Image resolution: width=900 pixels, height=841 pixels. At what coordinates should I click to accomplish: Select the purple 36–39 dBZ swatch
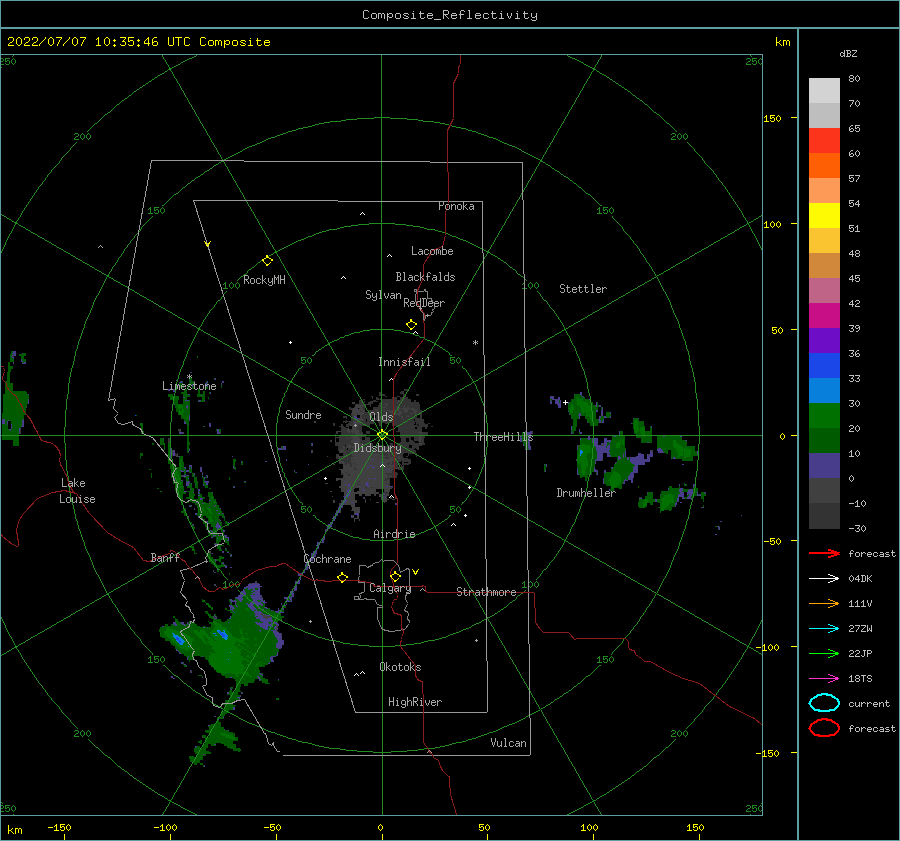824,340
